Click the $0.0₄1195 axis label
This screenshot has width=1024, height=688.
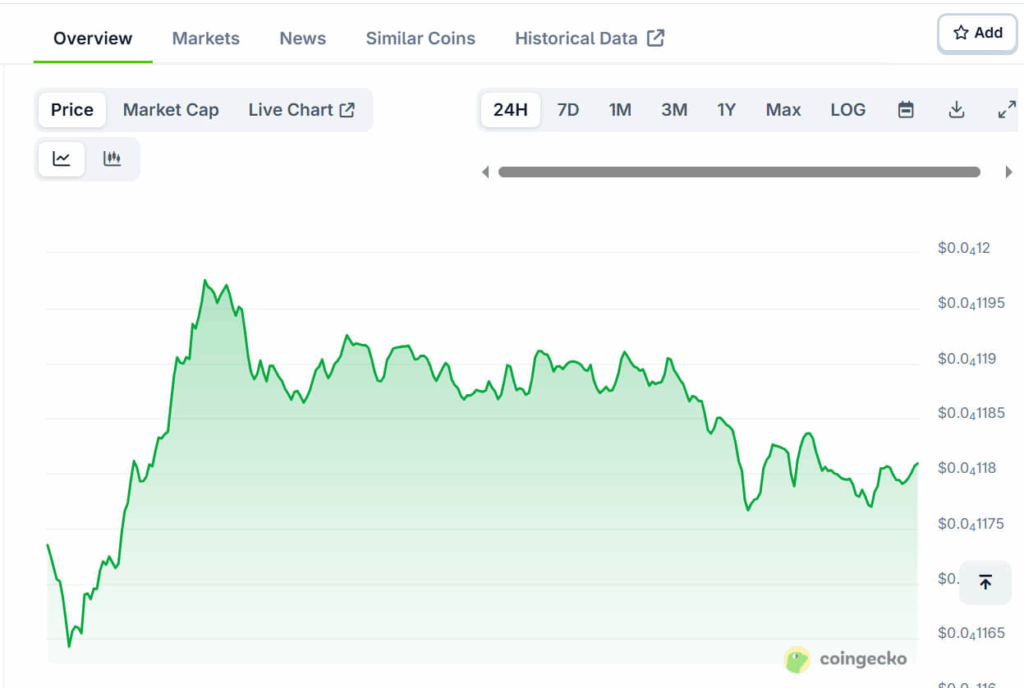(x=971, y=303)
